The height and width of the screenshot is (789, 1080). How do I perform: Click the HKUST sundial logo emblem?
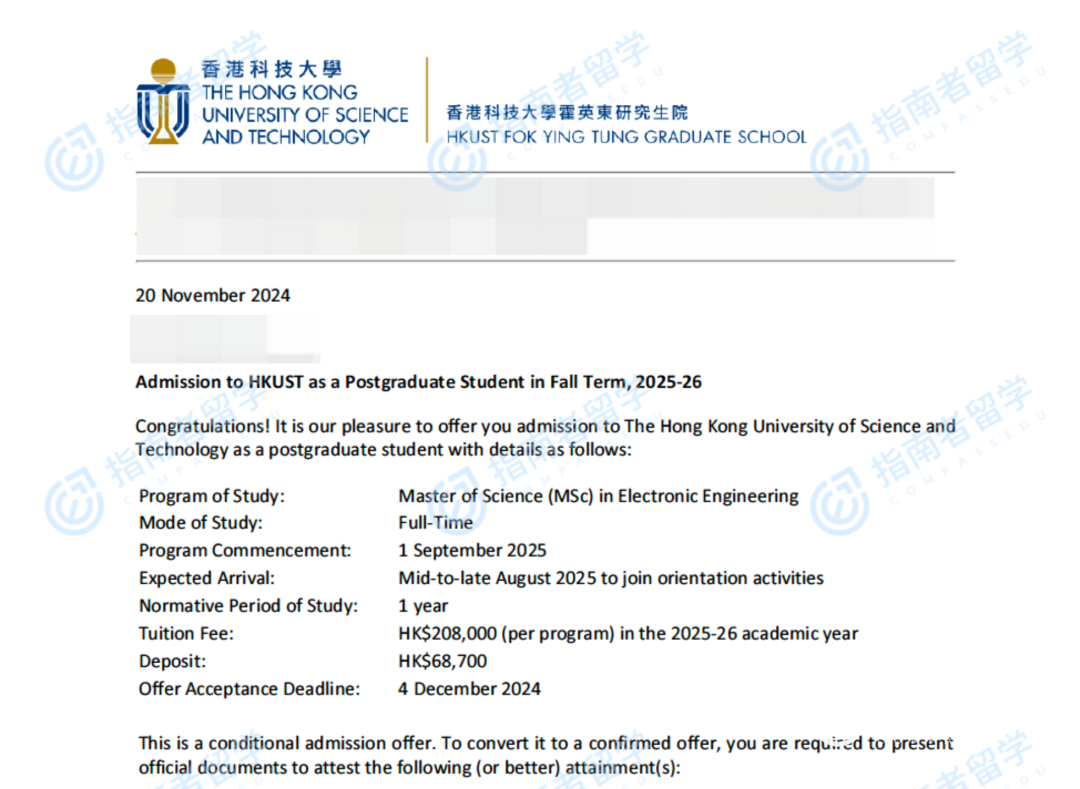point(163,101)
